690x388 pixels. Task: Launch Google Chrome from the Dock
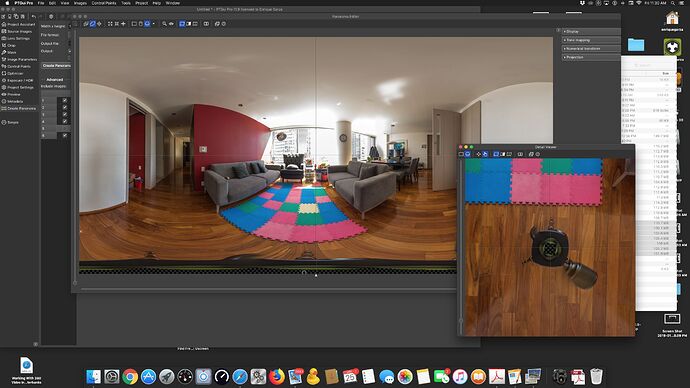130,377
